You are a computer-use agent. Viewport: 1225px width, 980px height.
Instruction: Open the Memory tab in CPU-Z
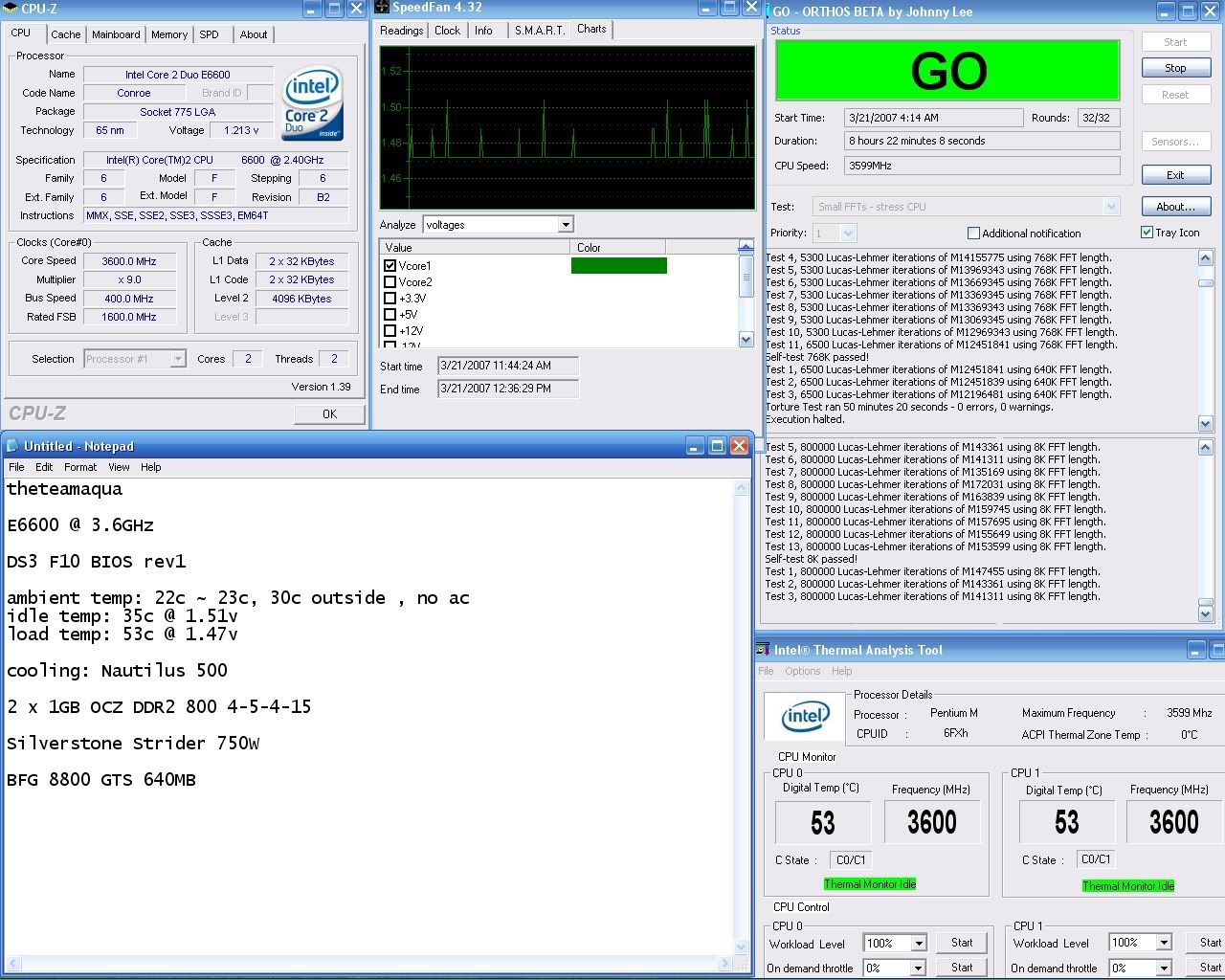[169, 34]
